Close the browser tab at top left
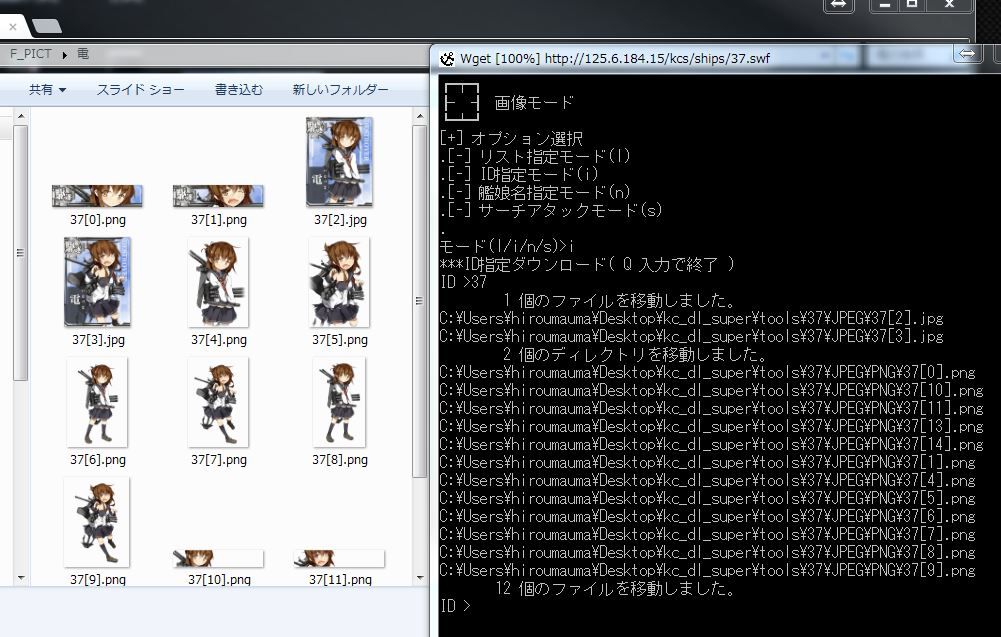 (13, 27)
